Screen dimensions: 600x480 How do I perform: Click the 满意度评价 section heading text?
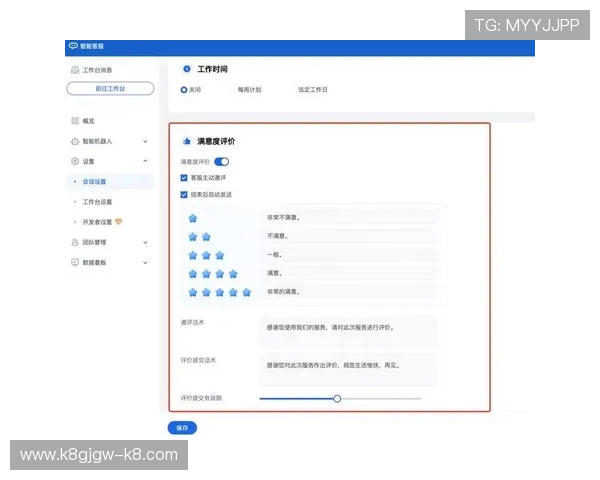point(216,141)
